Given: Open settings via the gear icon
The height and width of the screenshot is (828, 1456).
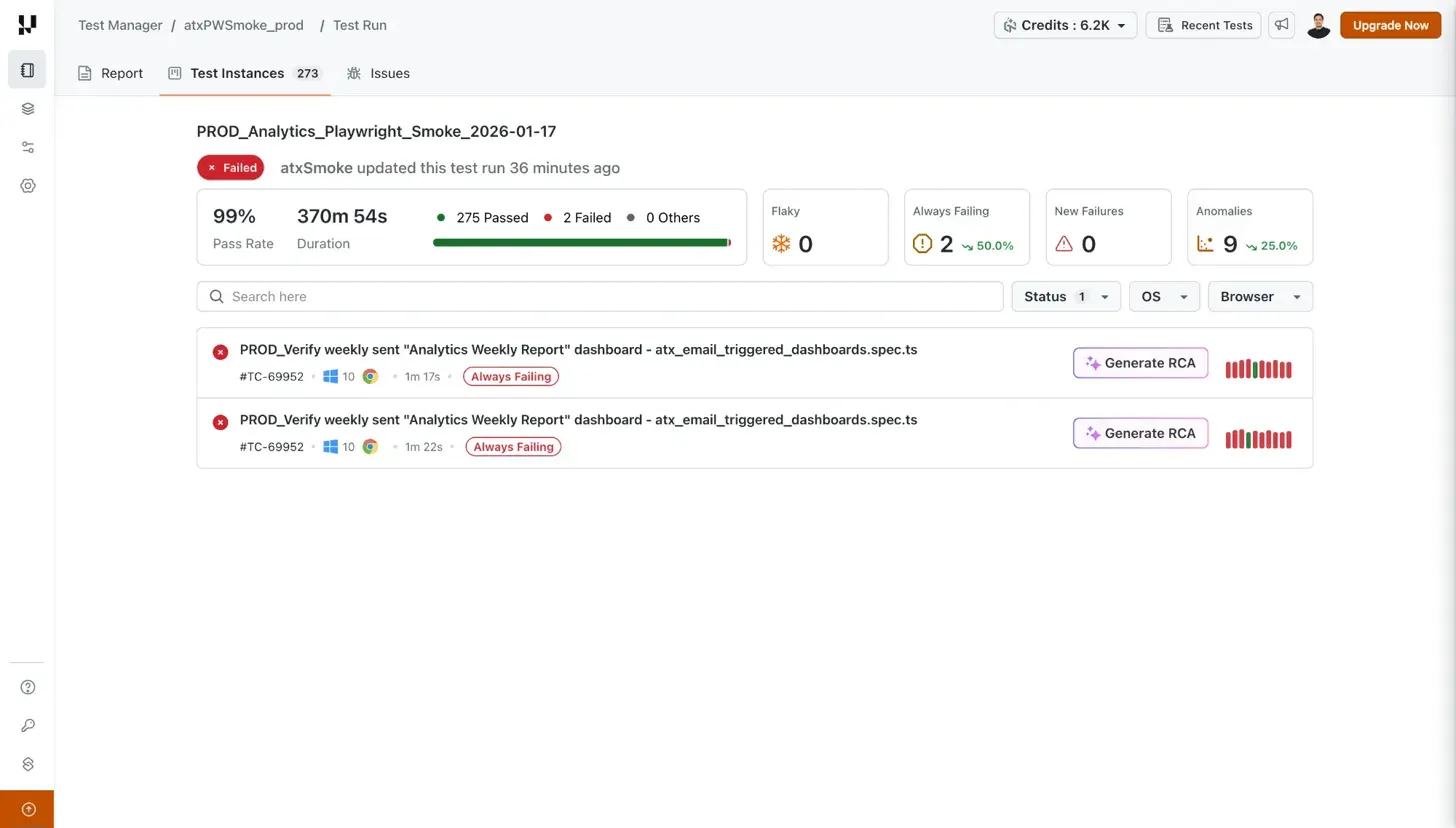Looking at the screenshot, I should (27, 186).
